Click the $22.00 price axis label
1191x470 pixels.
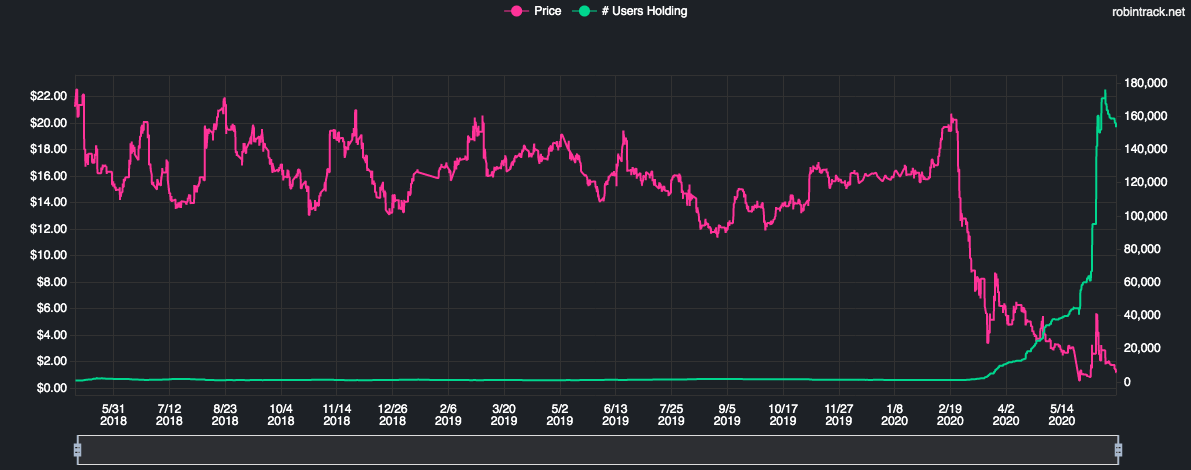pyautogui.click(x=49, y=96)
